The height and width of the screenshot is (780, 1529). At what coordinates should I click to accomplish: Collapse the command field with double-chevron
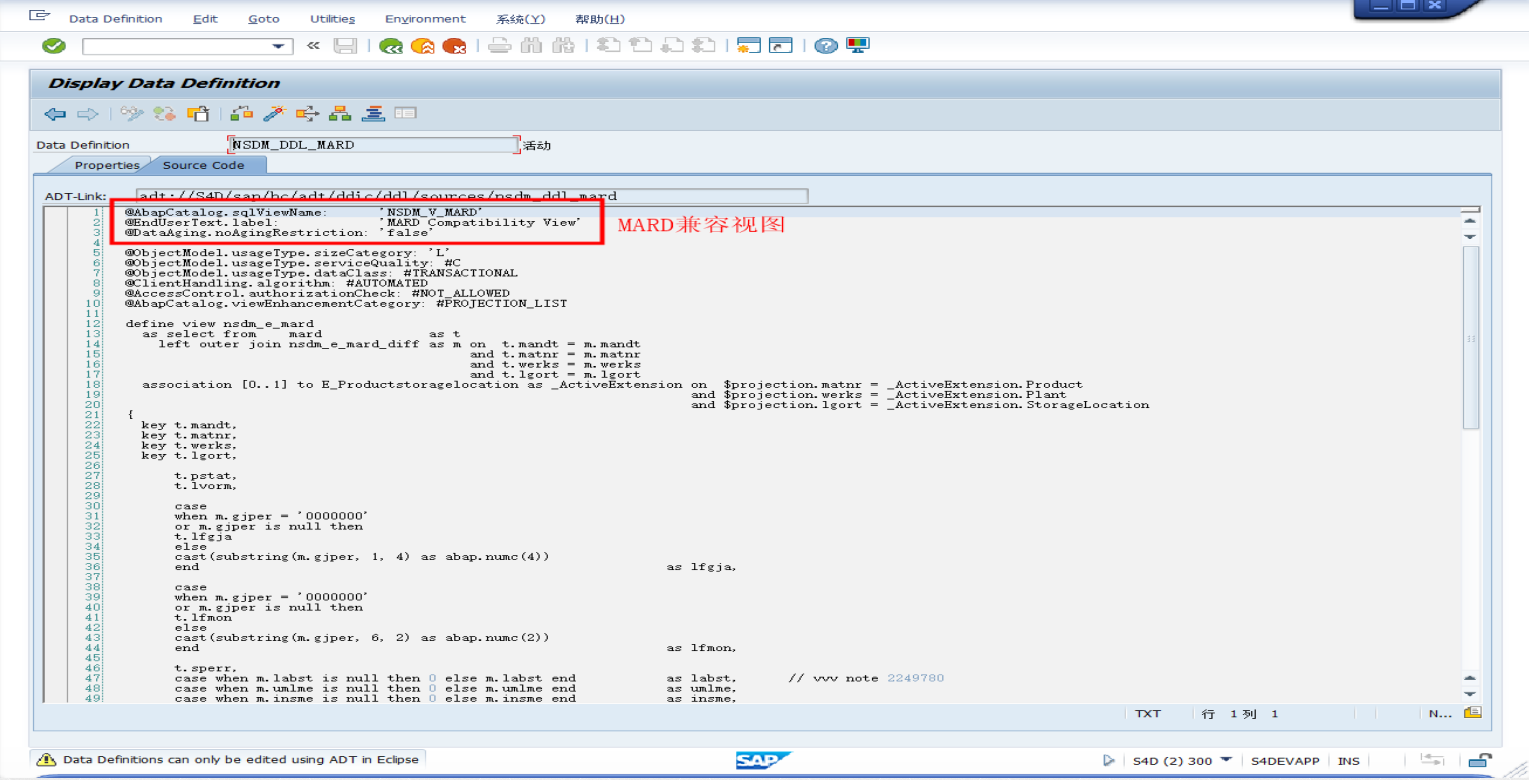[313, 46]
